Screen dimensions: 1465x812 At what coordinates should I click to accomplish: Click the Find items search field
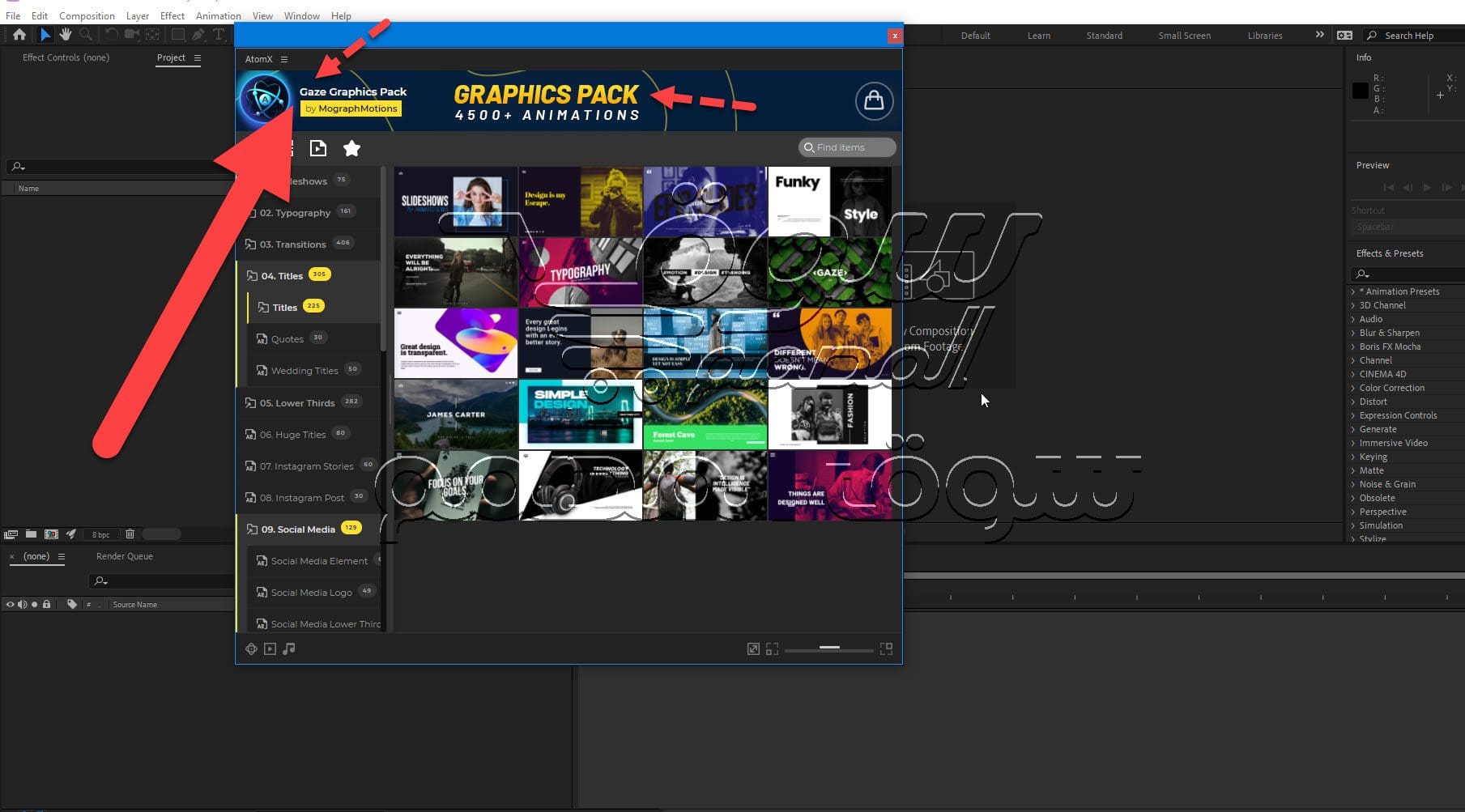point(847,147)
